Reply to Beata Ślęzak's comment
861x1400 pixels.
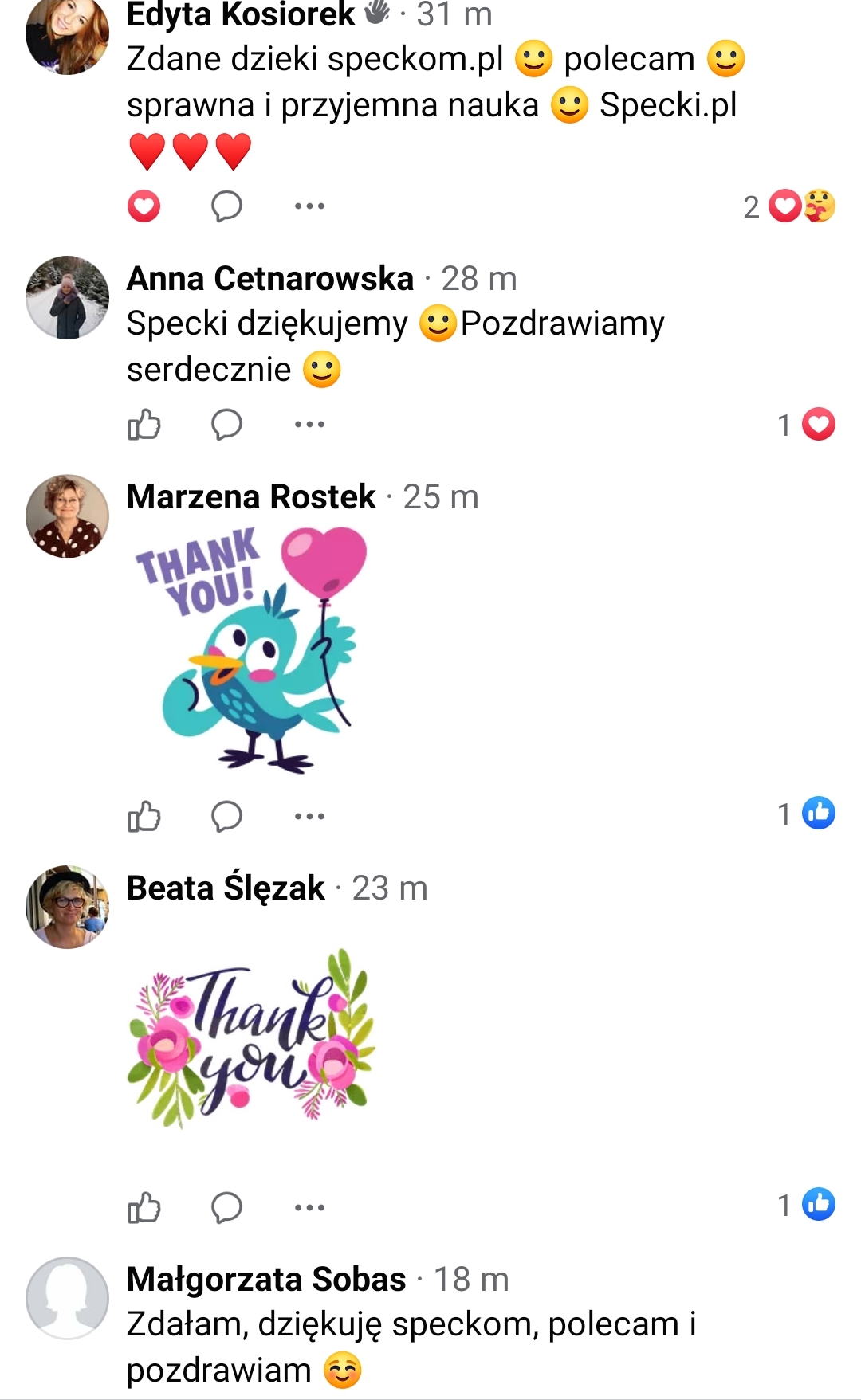(x=226, y=1207)
